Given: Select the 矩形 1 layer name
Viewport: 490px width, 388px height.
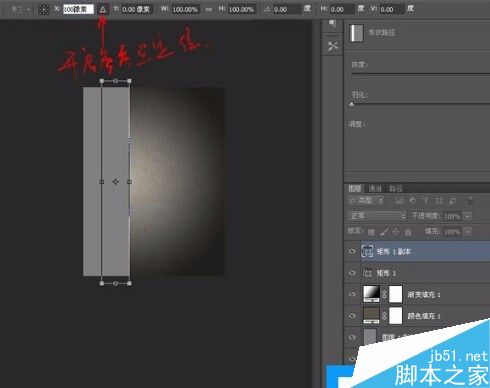Looking at the screenshot, I should pyautogui.click(x=386, y=273).
